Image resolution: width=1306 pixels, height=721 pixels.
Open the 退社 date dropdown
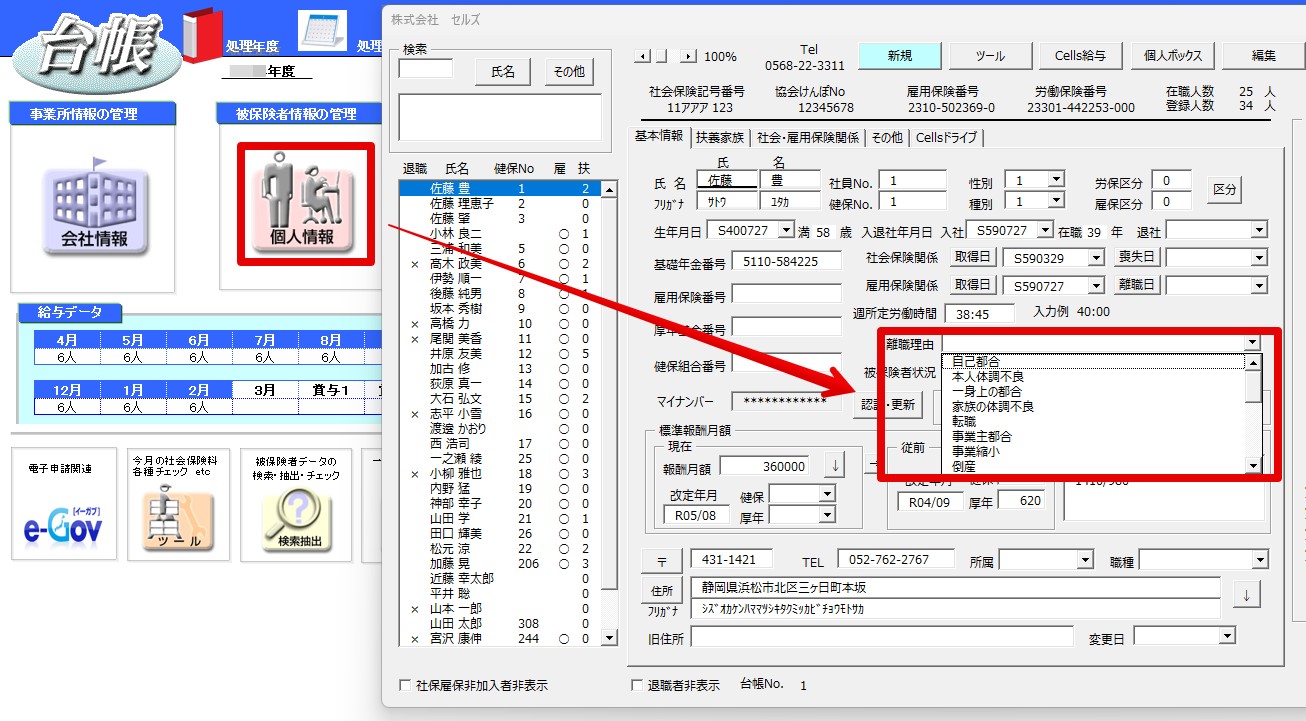pos(1259,230)
